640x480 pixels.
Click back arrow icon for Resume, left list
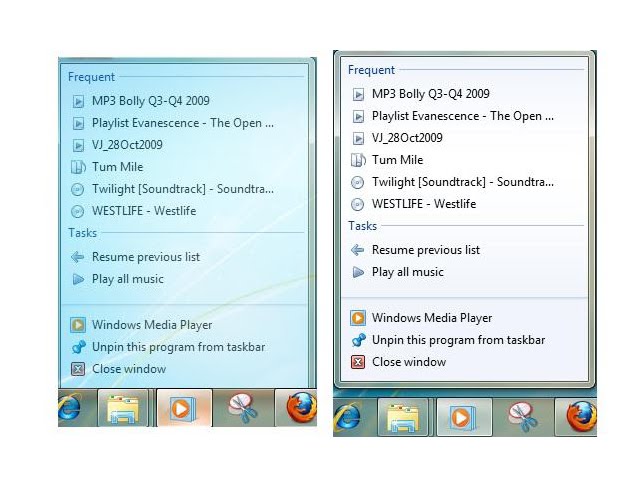pyautogui.click(x=78, y=257)
